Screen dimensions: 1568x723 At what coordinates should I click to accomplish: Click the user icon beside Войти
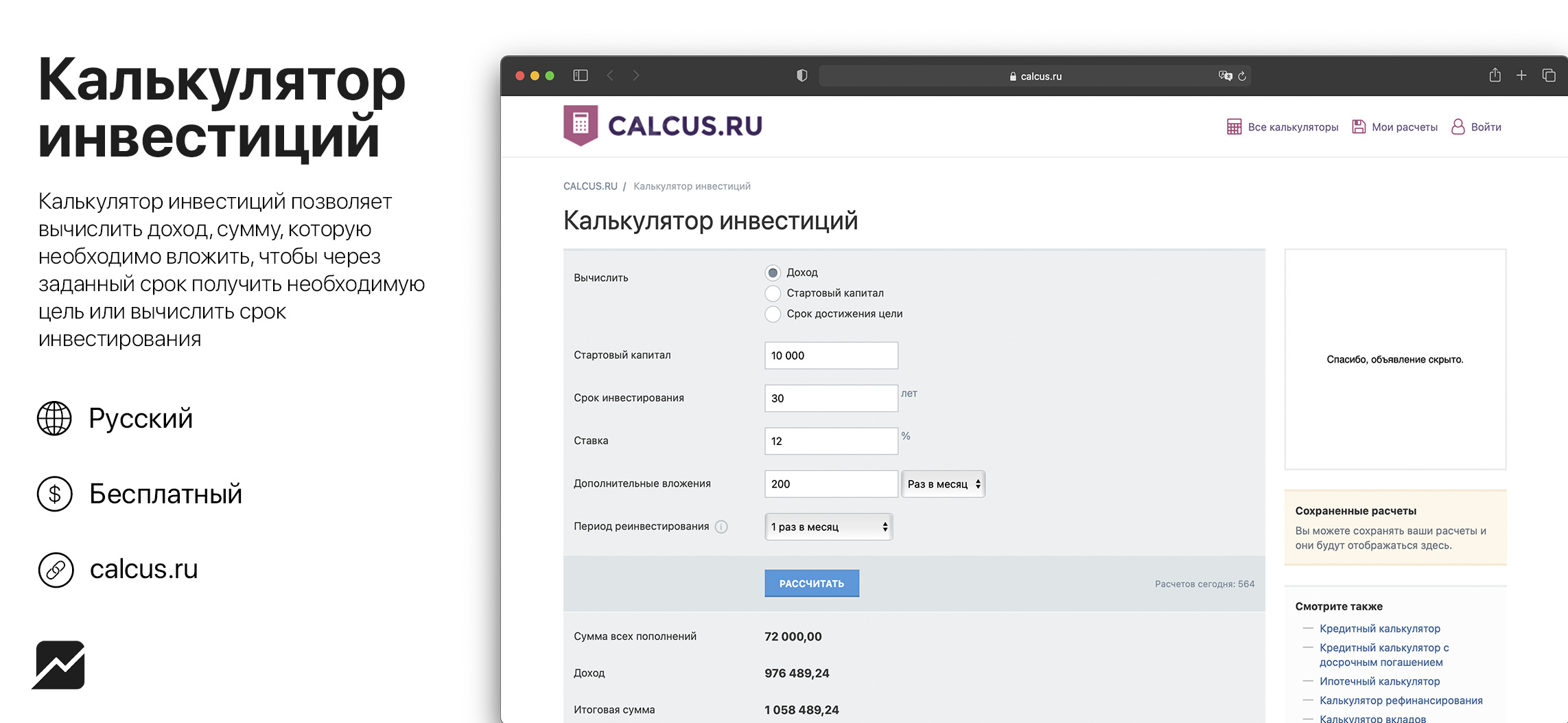pyautogui.click(x=1458, y=127)
